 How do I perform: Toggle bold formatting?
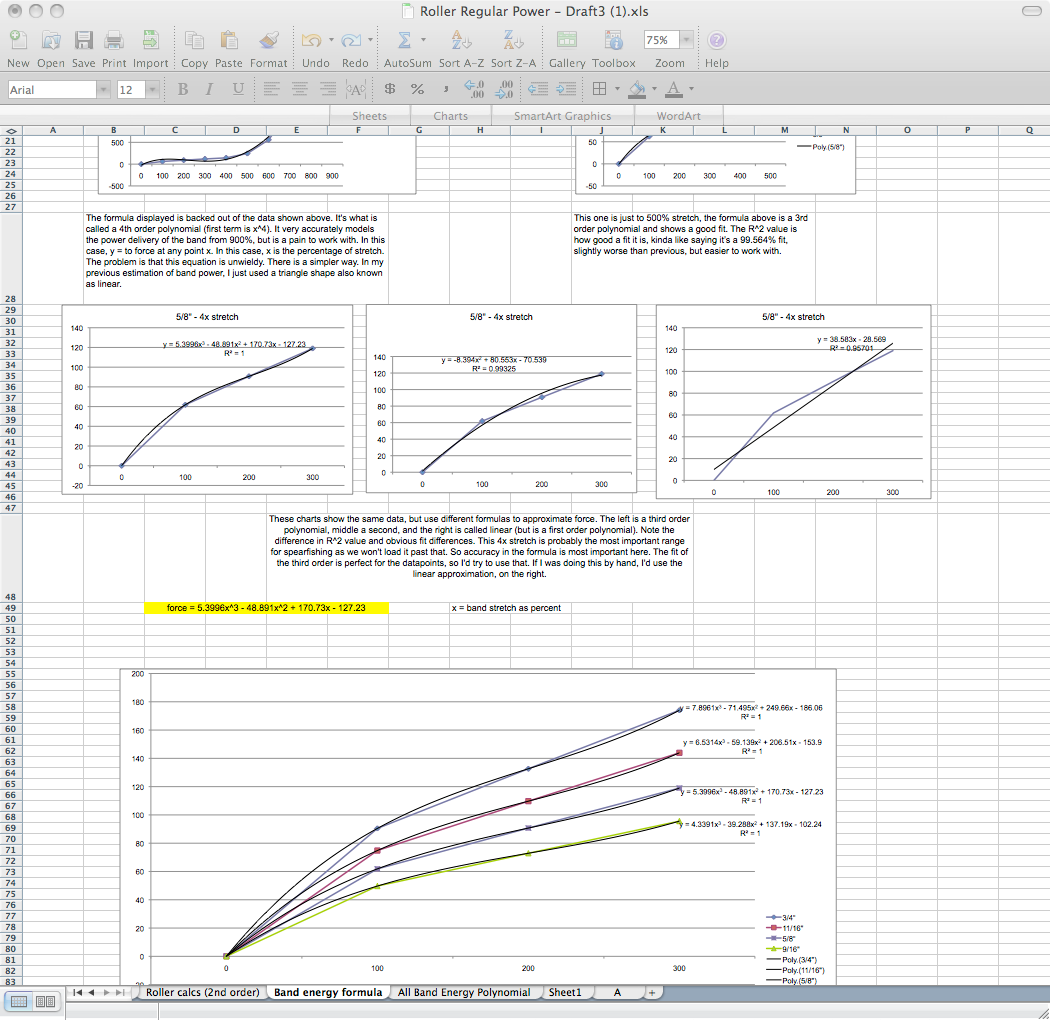point(182,89)
